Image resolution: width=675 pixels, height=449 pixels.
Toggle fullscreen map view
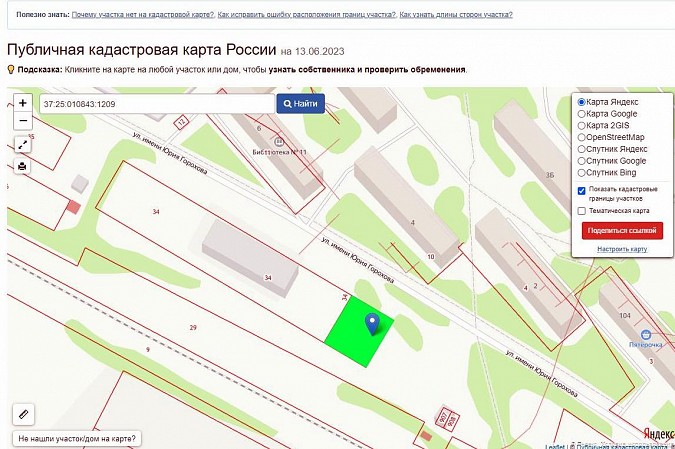click(x=23, y=145)
